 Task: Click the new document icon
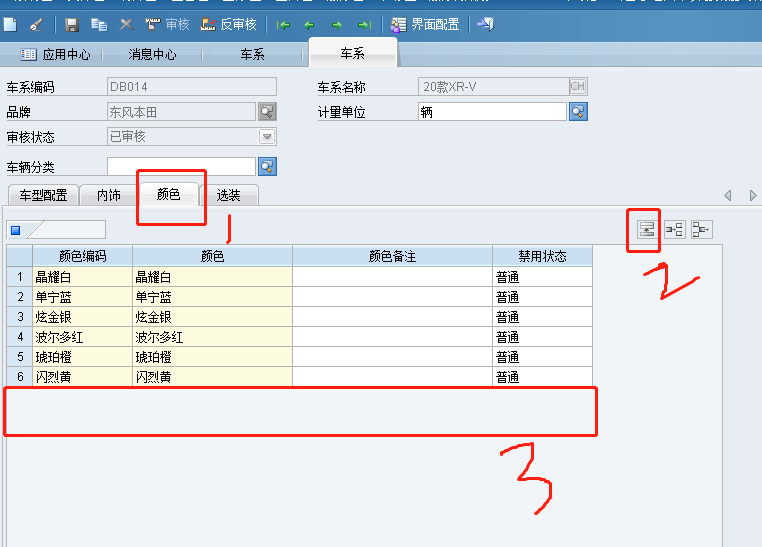tap(10, 24)
